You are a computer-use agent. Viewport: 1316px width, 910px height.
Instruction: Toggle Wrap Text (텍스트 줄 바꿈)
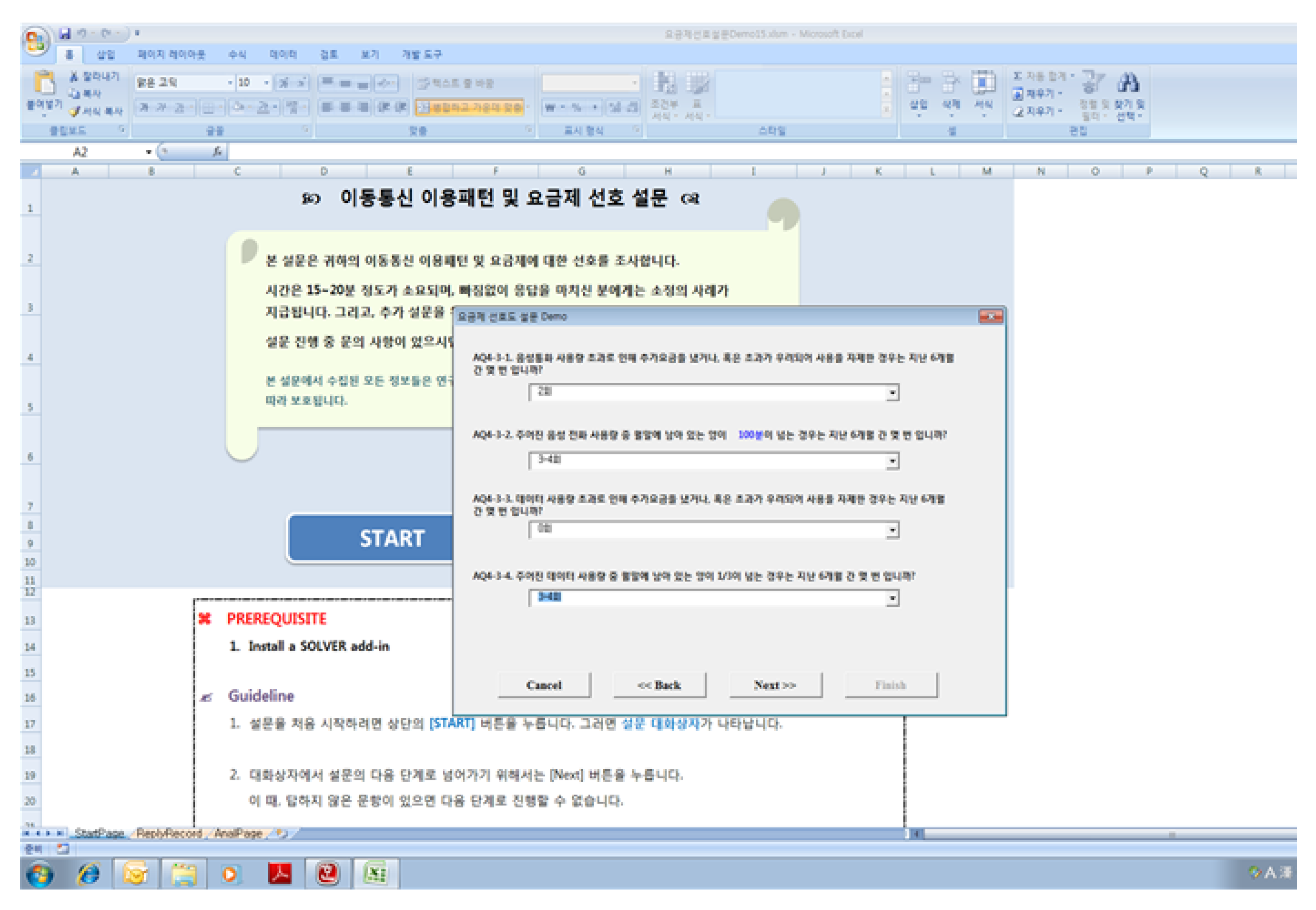click(456, 83)
